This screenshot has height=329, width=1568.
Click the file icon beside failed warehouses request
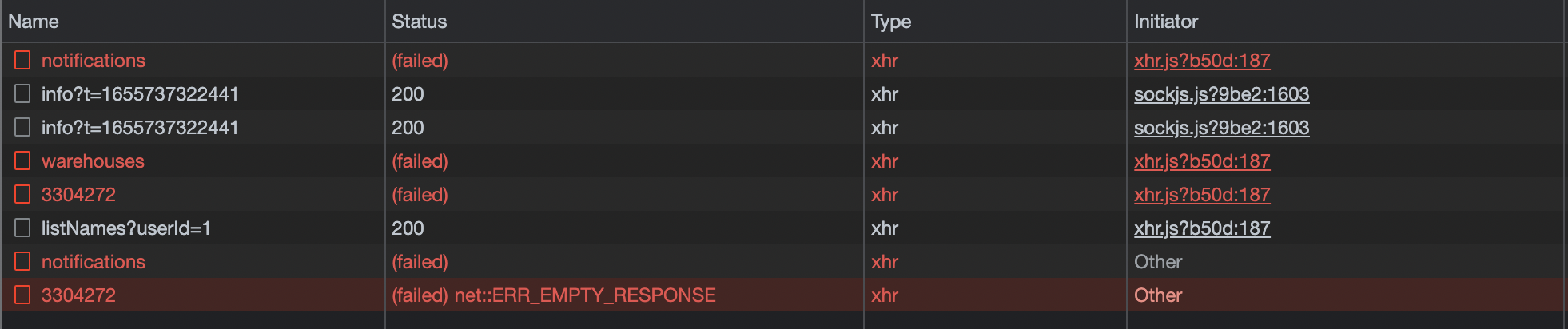click(22, 161)
